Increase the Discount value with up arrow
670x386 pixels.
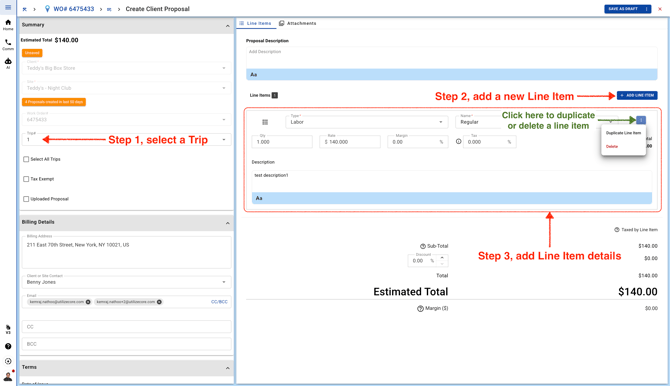(x=442, y=258)
